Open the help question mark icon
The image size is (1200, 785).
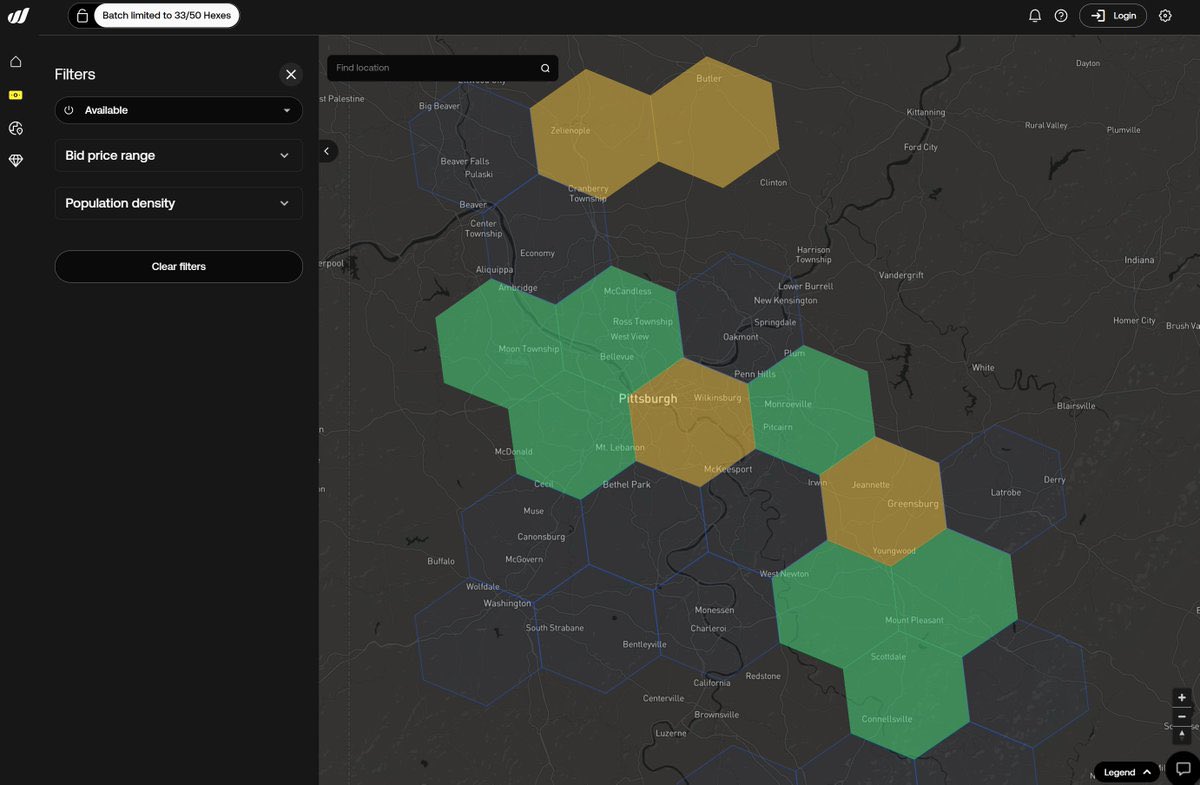(x=1061, y=16)
